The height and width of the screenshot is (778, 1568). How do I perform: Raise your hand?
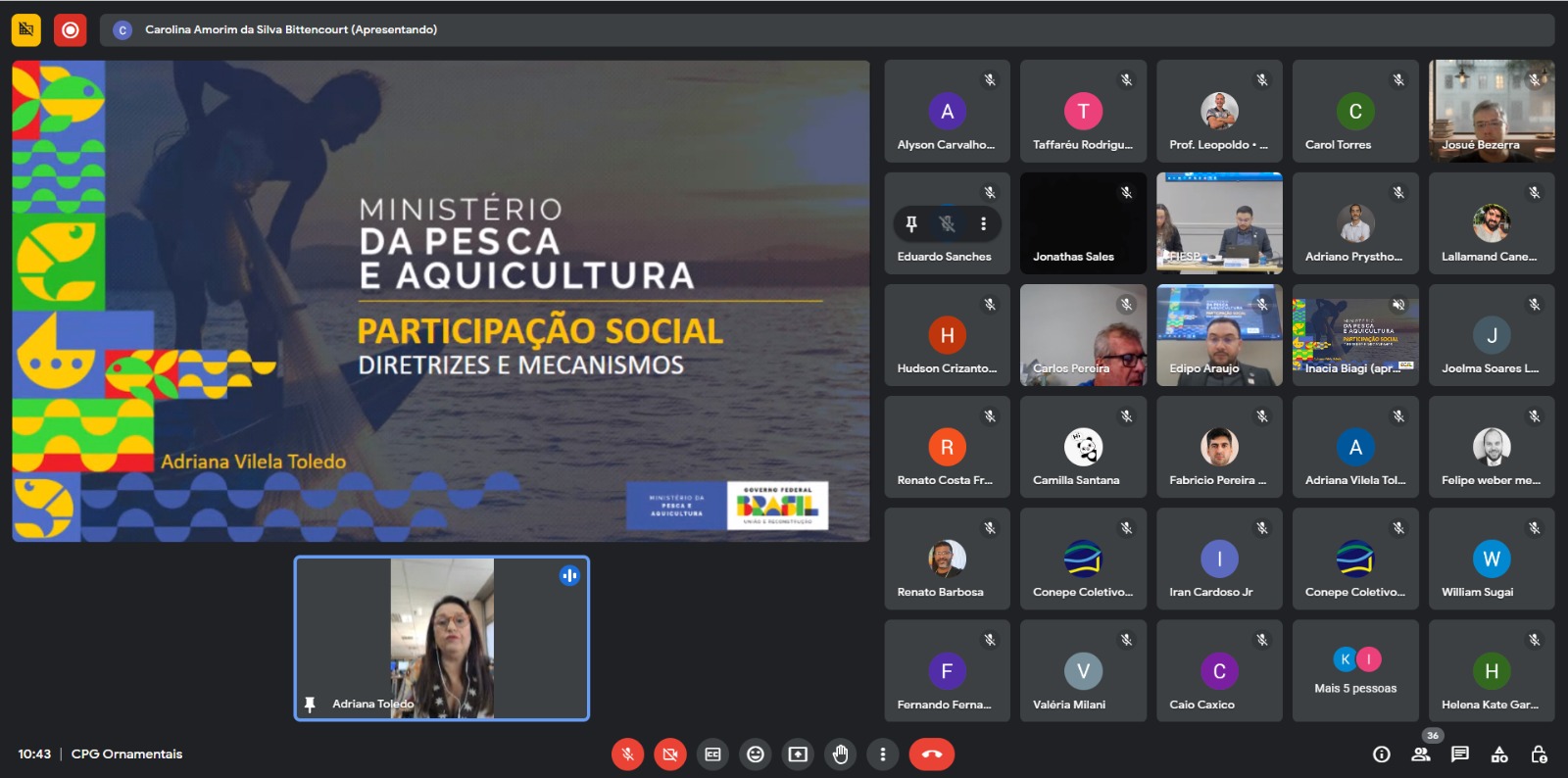840,754
